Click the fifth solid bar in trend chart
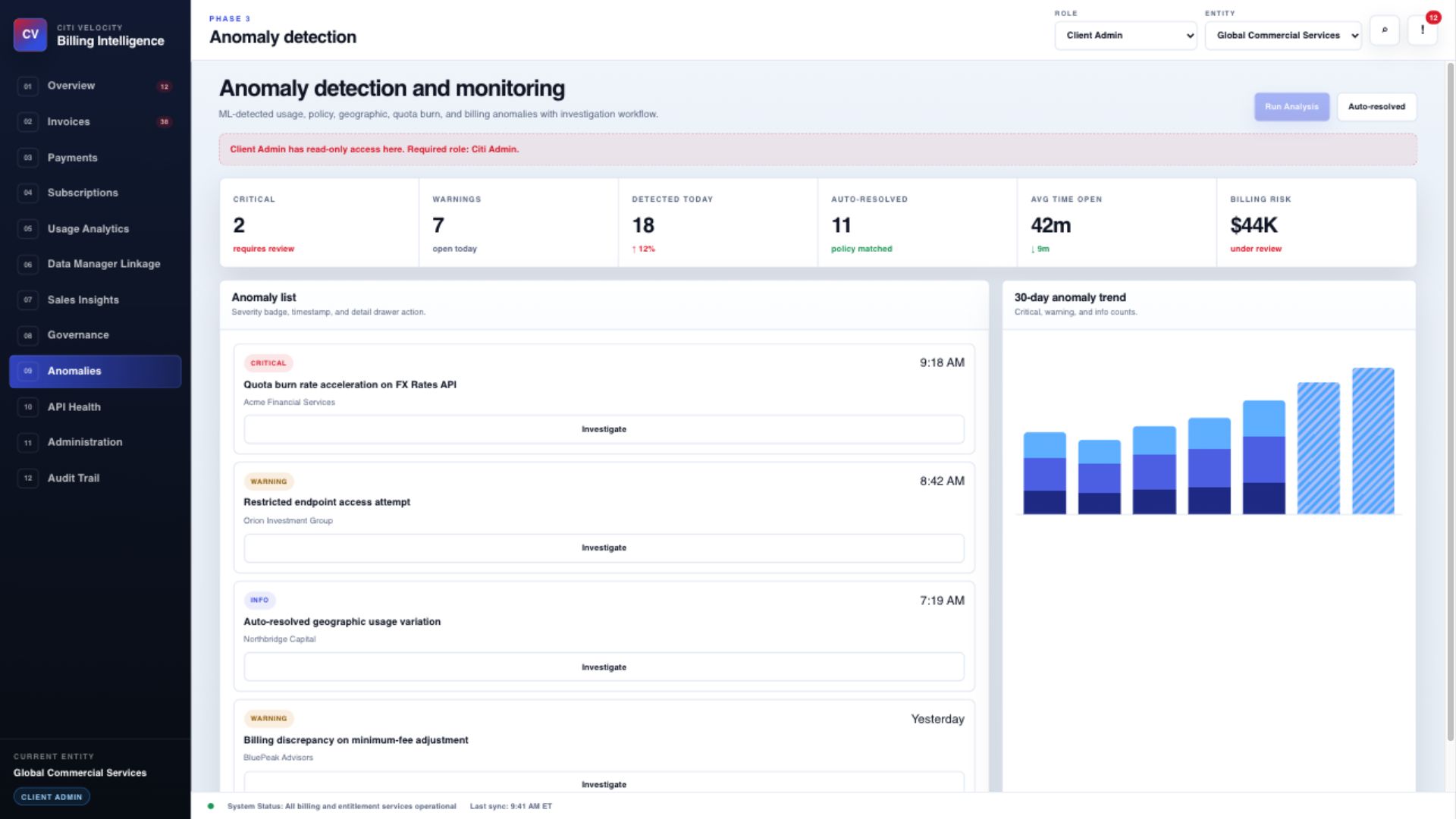 pos(1263,457)
